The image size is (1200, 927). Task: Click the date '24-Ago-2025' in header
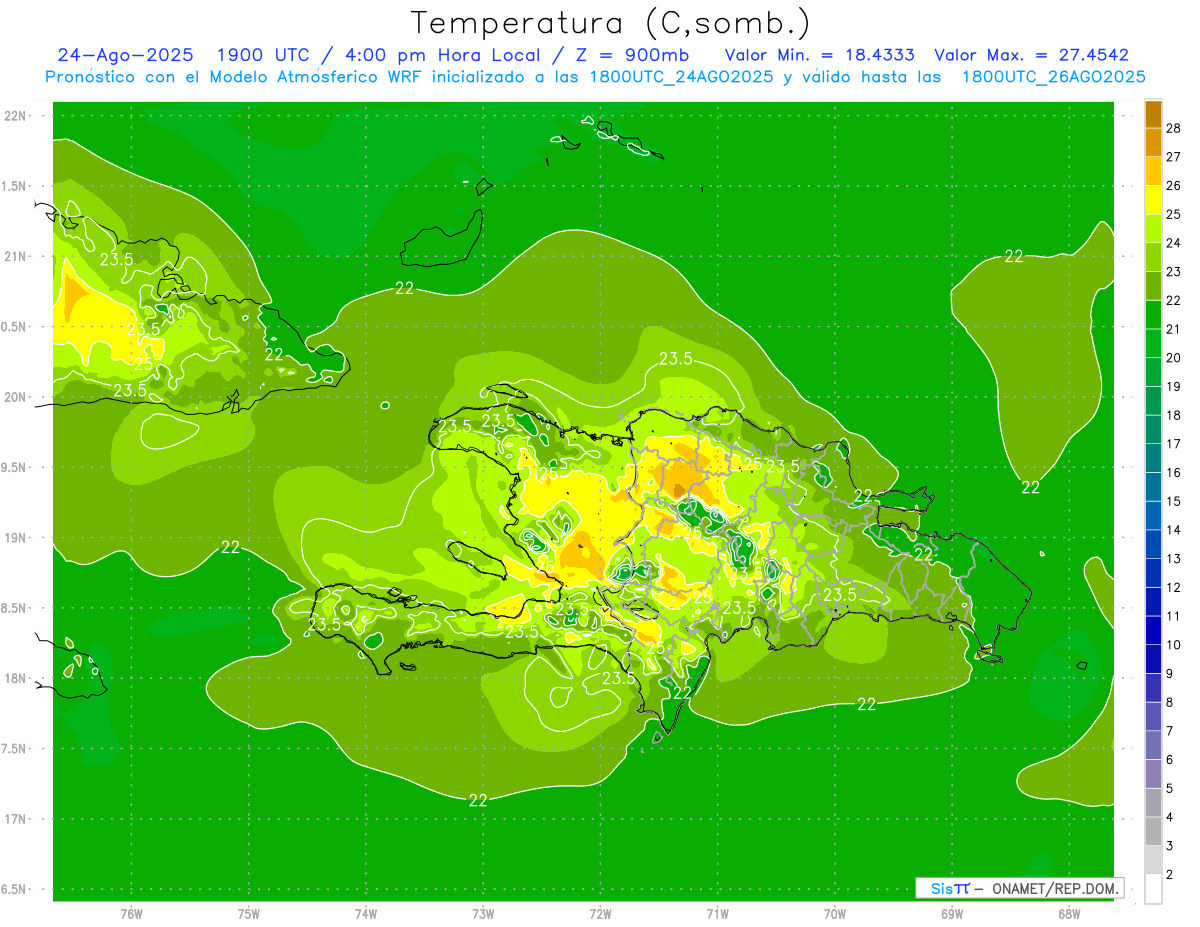click(125, 55)
